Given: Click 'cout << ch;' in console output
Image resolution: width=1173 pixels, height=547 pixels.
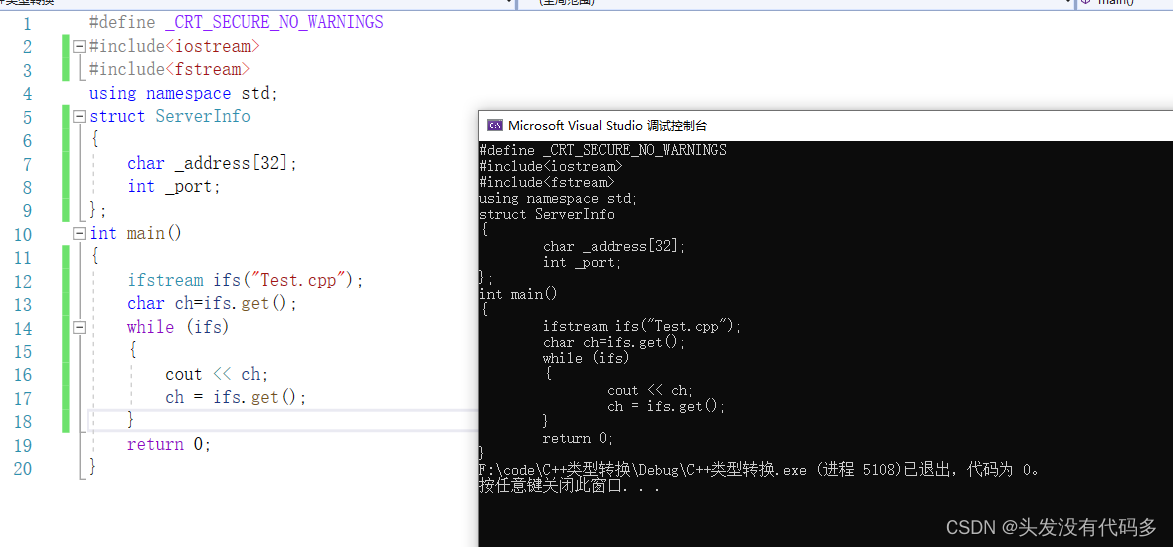Looking at the screenshot, I should pyautogui.click(x=650, y=391).
